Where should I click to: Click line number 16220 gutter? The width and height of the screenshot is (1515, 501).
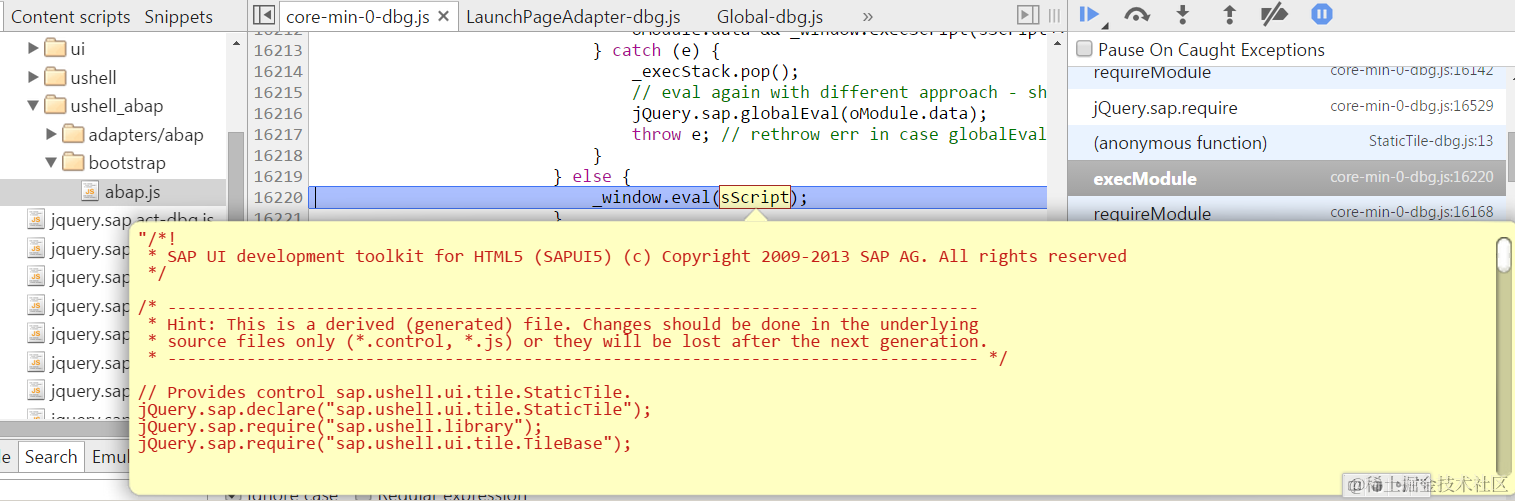[x=278, y=197]
